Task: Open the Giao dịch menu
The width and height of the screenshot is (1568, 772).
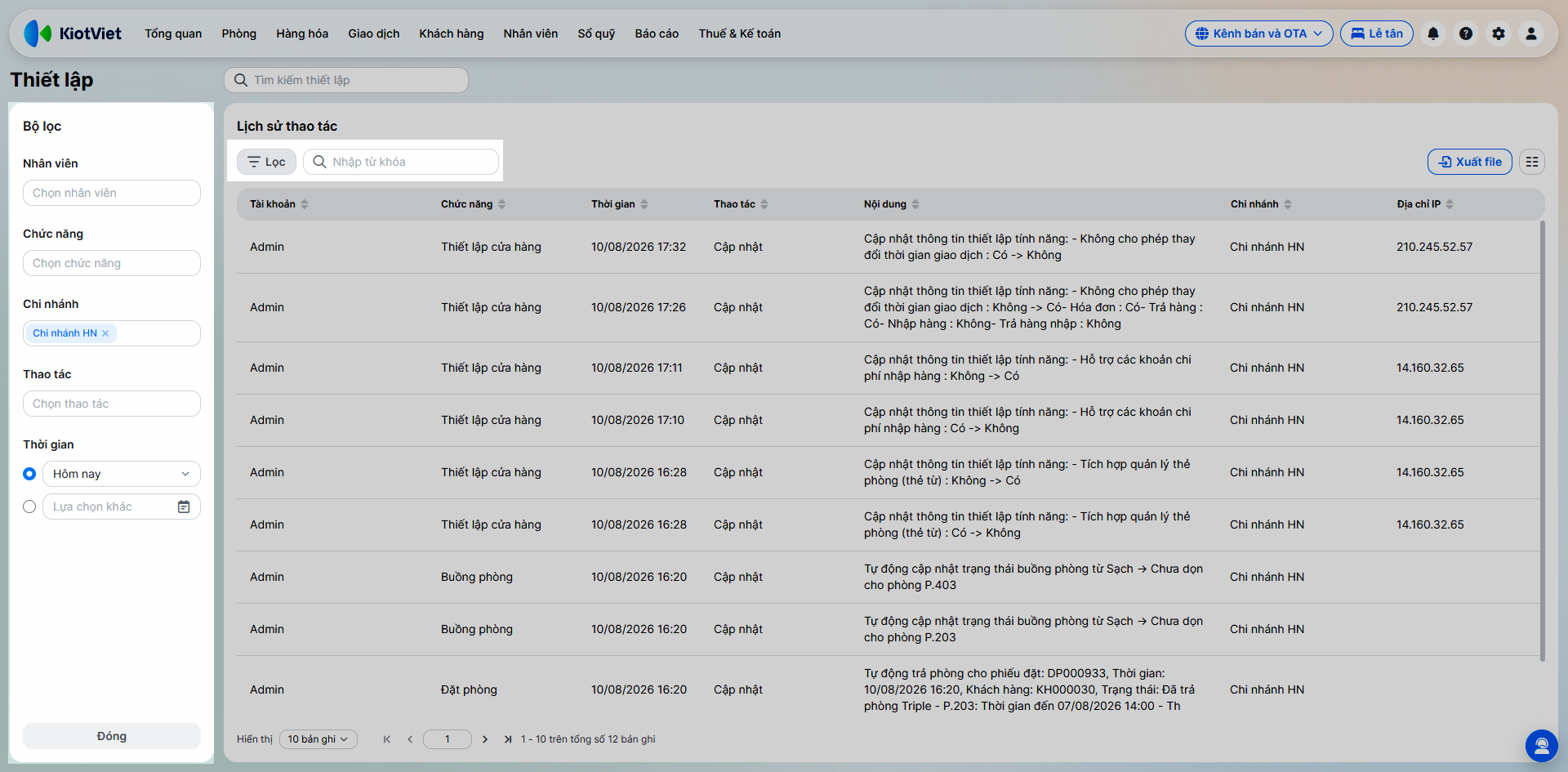Action: pos(374,33)
